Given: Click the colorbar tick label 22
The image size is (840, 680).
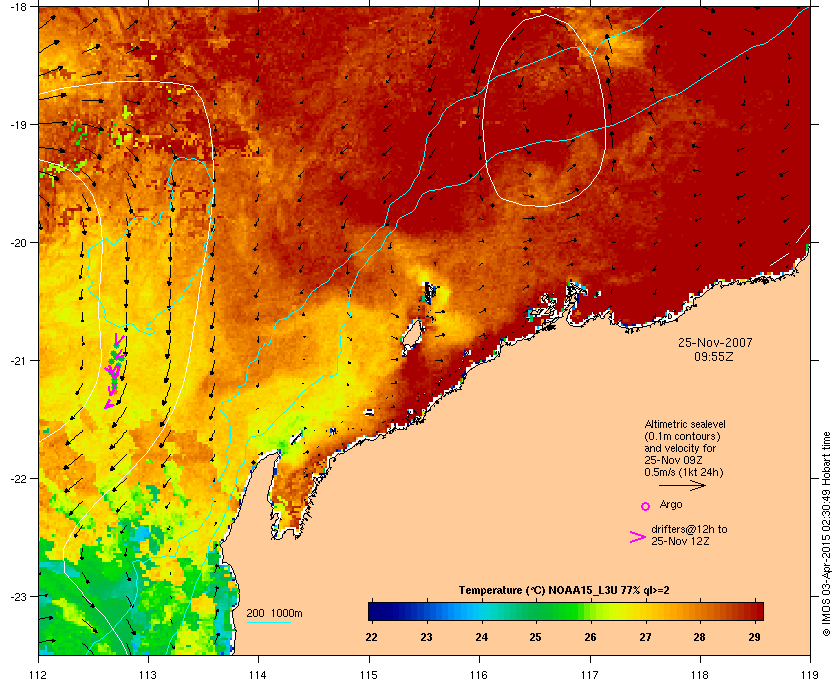Looking at the screenshot, I should 371,637.
